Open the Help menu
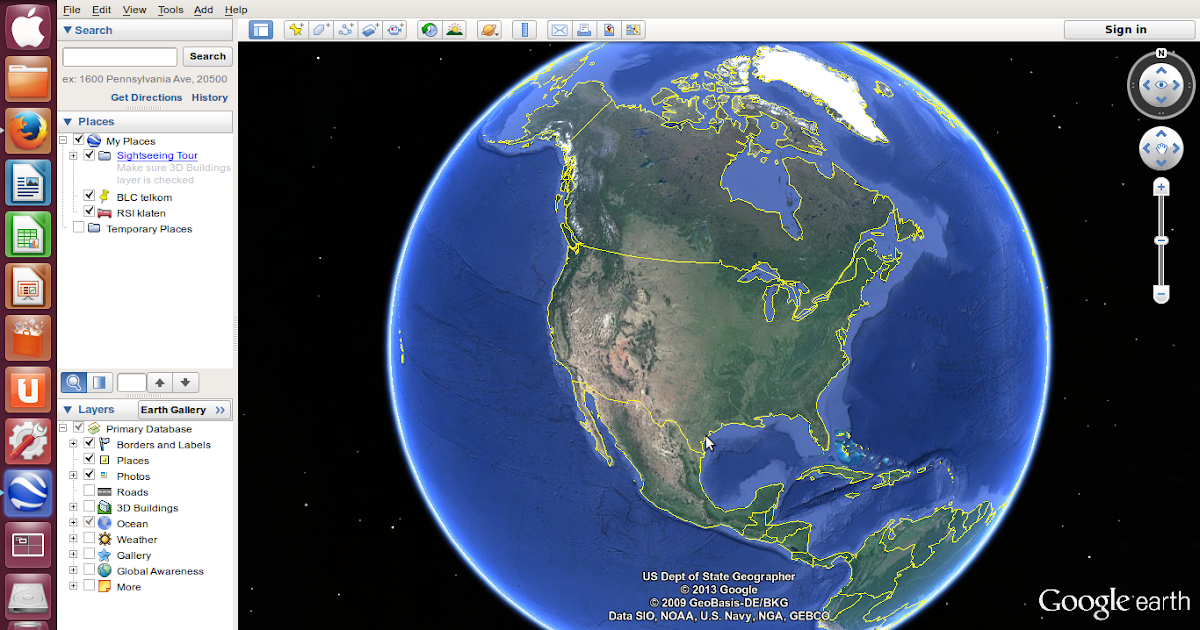 click(x=236, y=9)
